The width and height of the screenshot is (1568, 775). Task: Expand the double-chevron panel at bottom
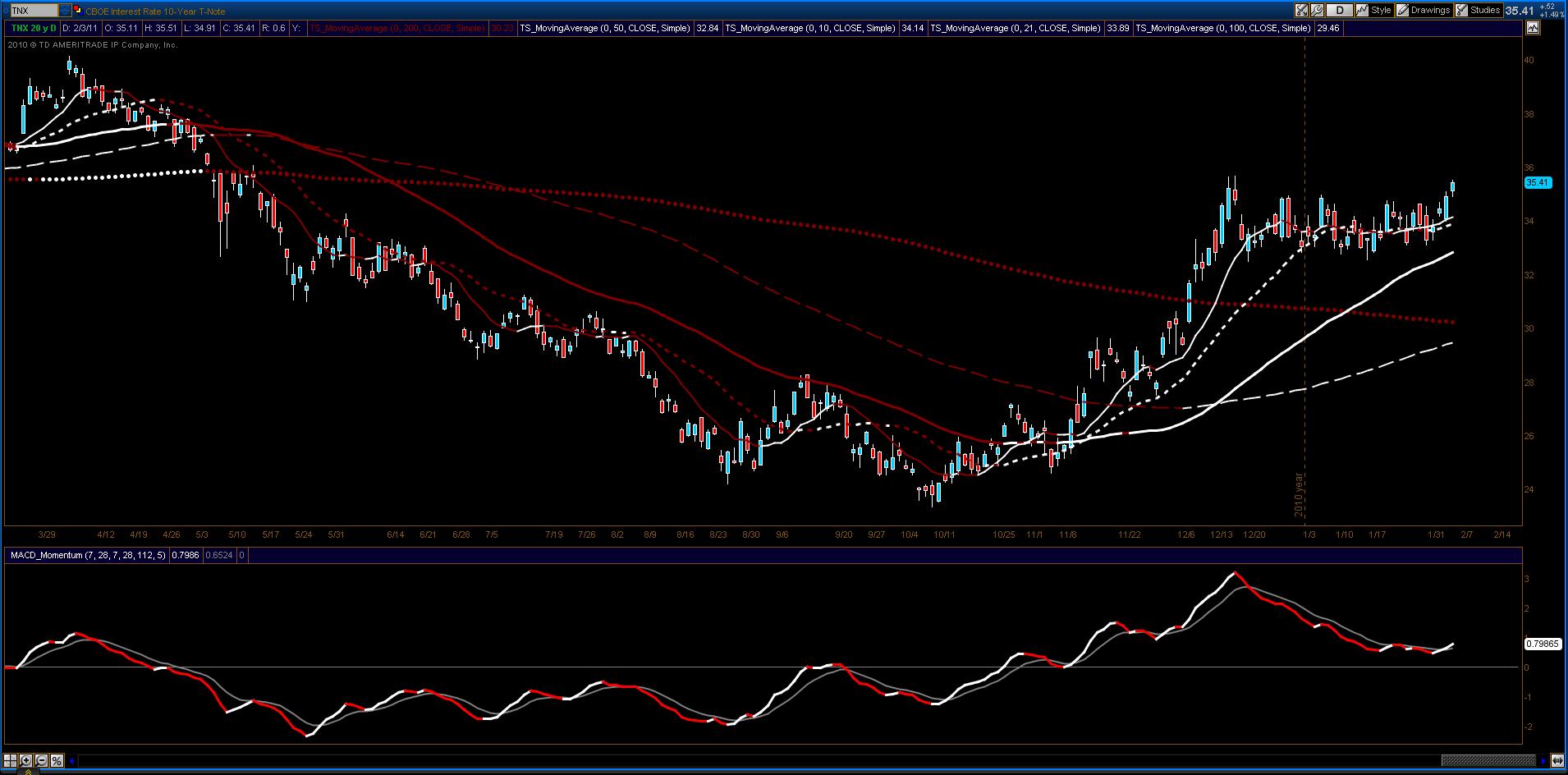pyautogui.click(x=30, y=771)
